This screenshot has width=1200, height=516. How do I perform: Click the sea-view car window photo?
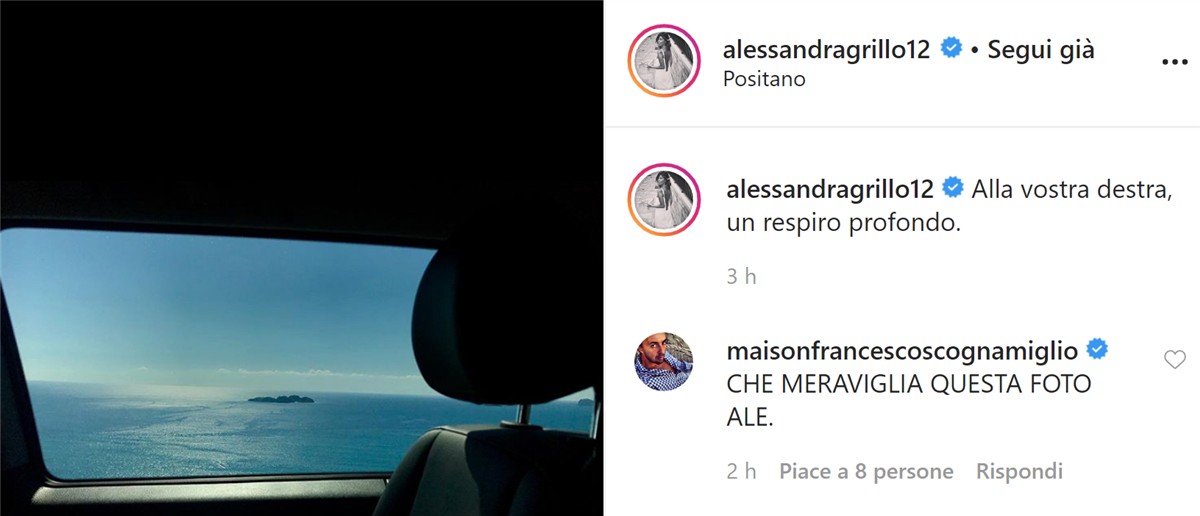point(300,258)
